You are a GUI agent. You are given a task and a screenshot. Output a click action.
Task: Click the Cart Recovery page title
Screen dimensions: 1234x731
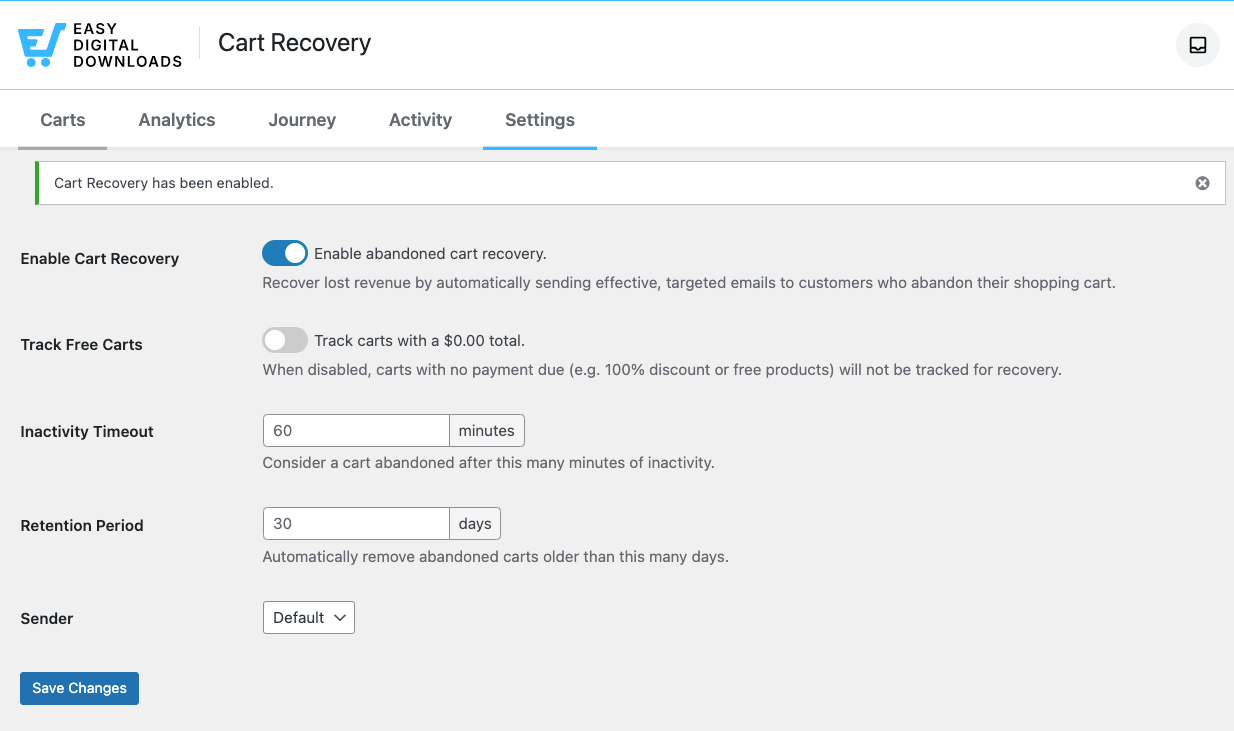coord(293,43)
